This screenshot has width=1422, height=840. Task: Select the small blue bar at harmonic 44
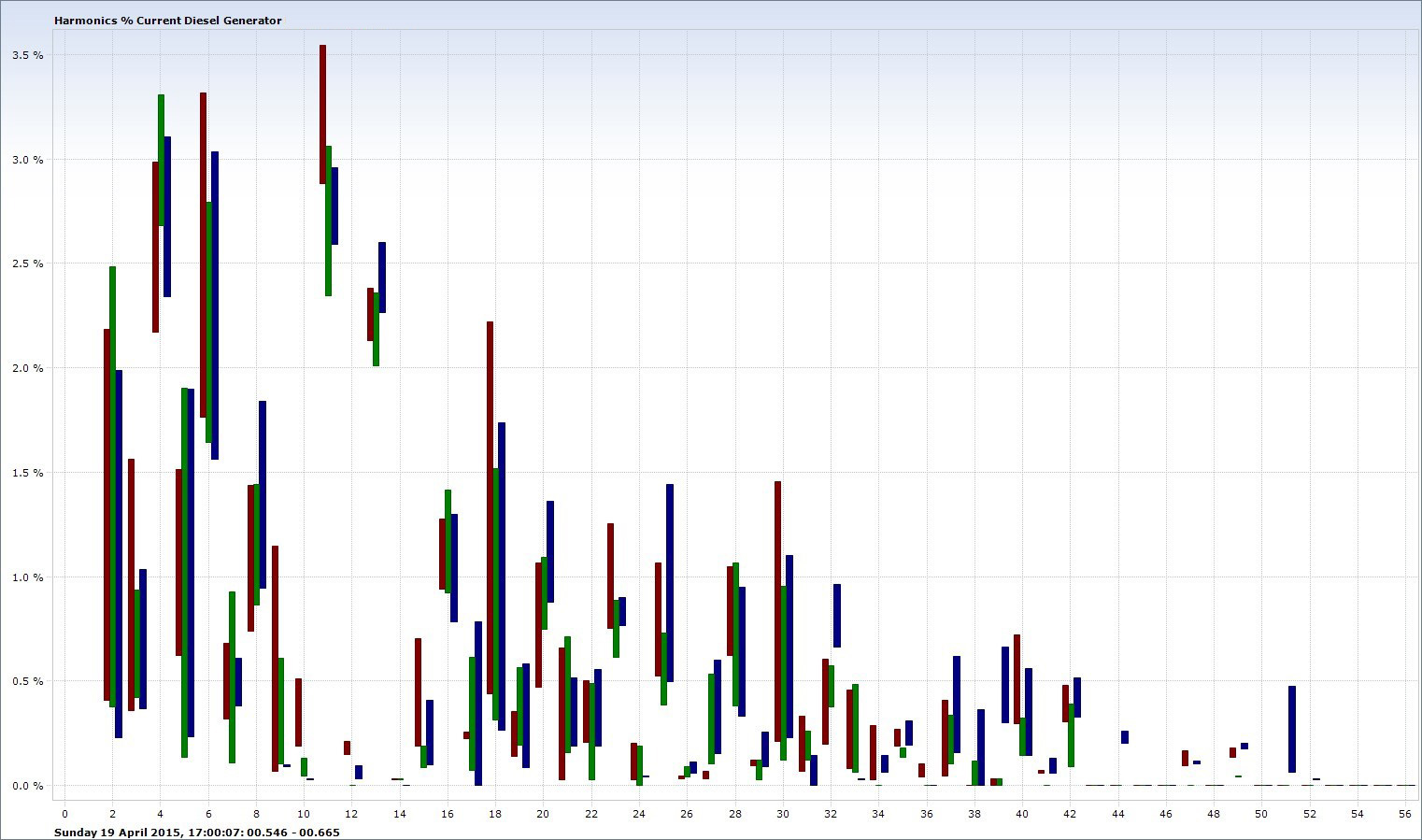coord(1125,737)
